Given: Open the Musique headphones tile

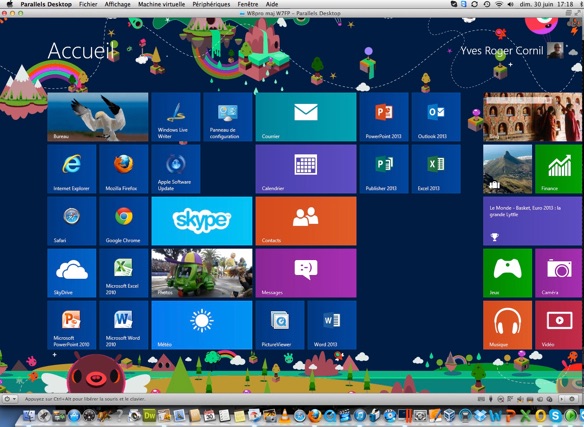Looking at the screenshot, I should coord(507,325).
